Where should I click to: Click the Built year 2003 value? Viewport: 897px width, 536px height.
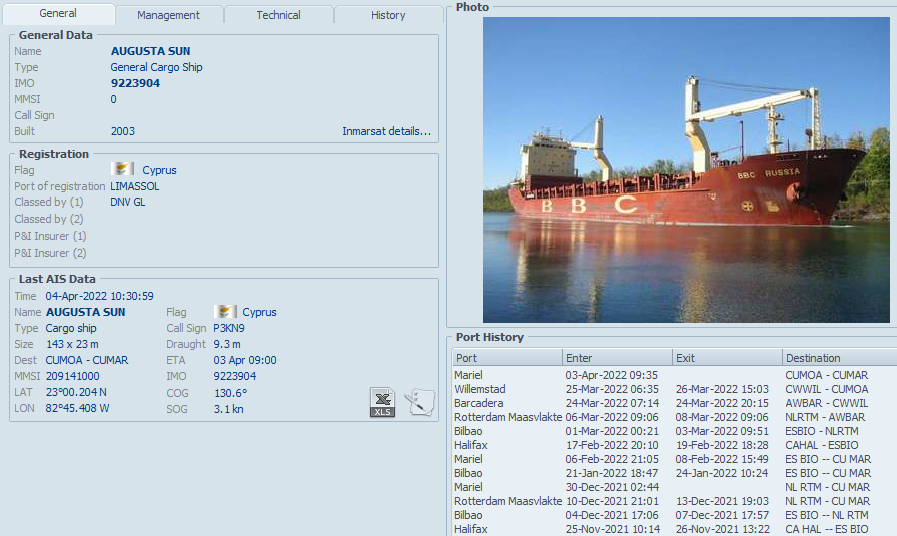pyautogui.click(x=122, y=131)
